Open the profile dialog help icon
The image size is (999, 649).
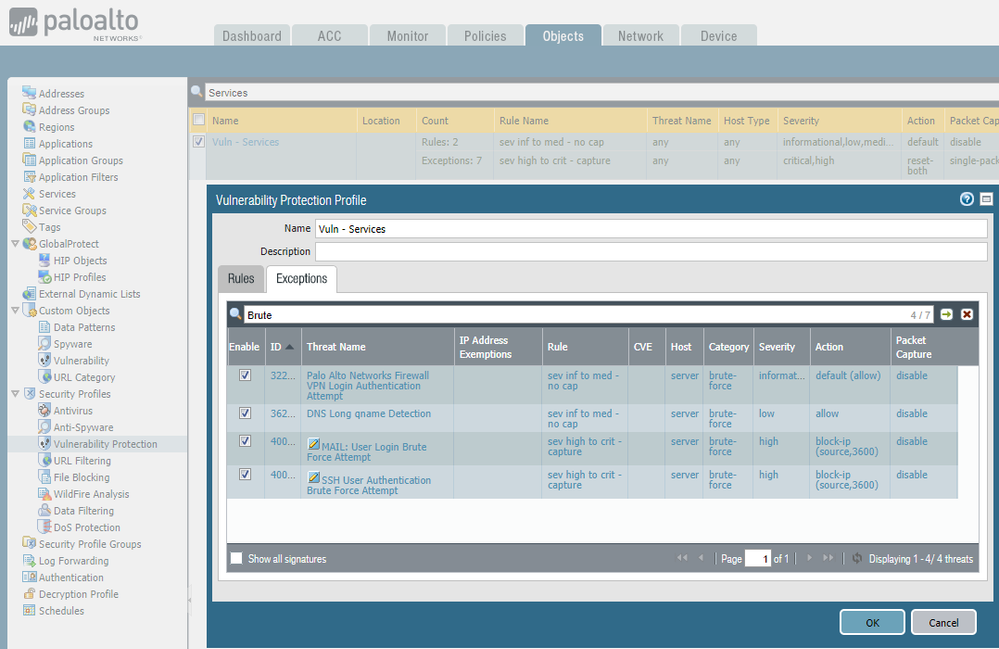click(967, 199)
